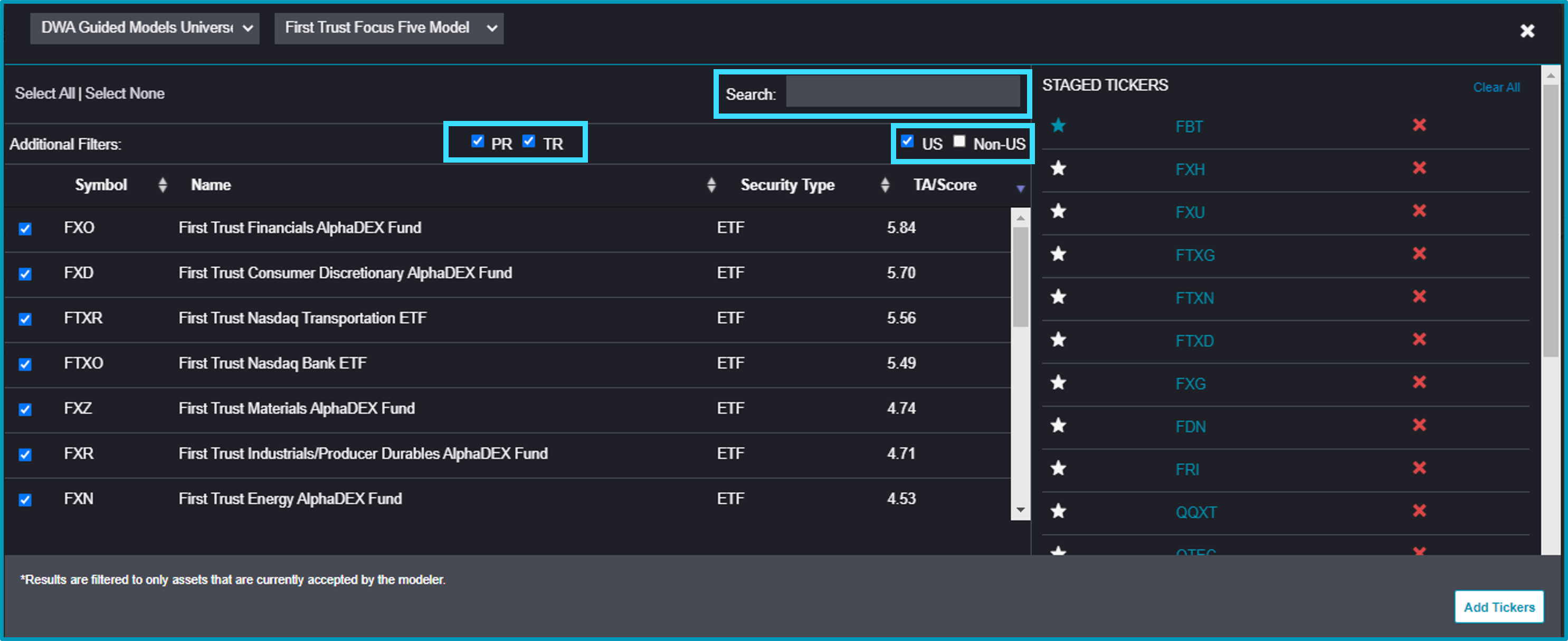Remove FXH from staged tickers

(x=1420, y=167)
